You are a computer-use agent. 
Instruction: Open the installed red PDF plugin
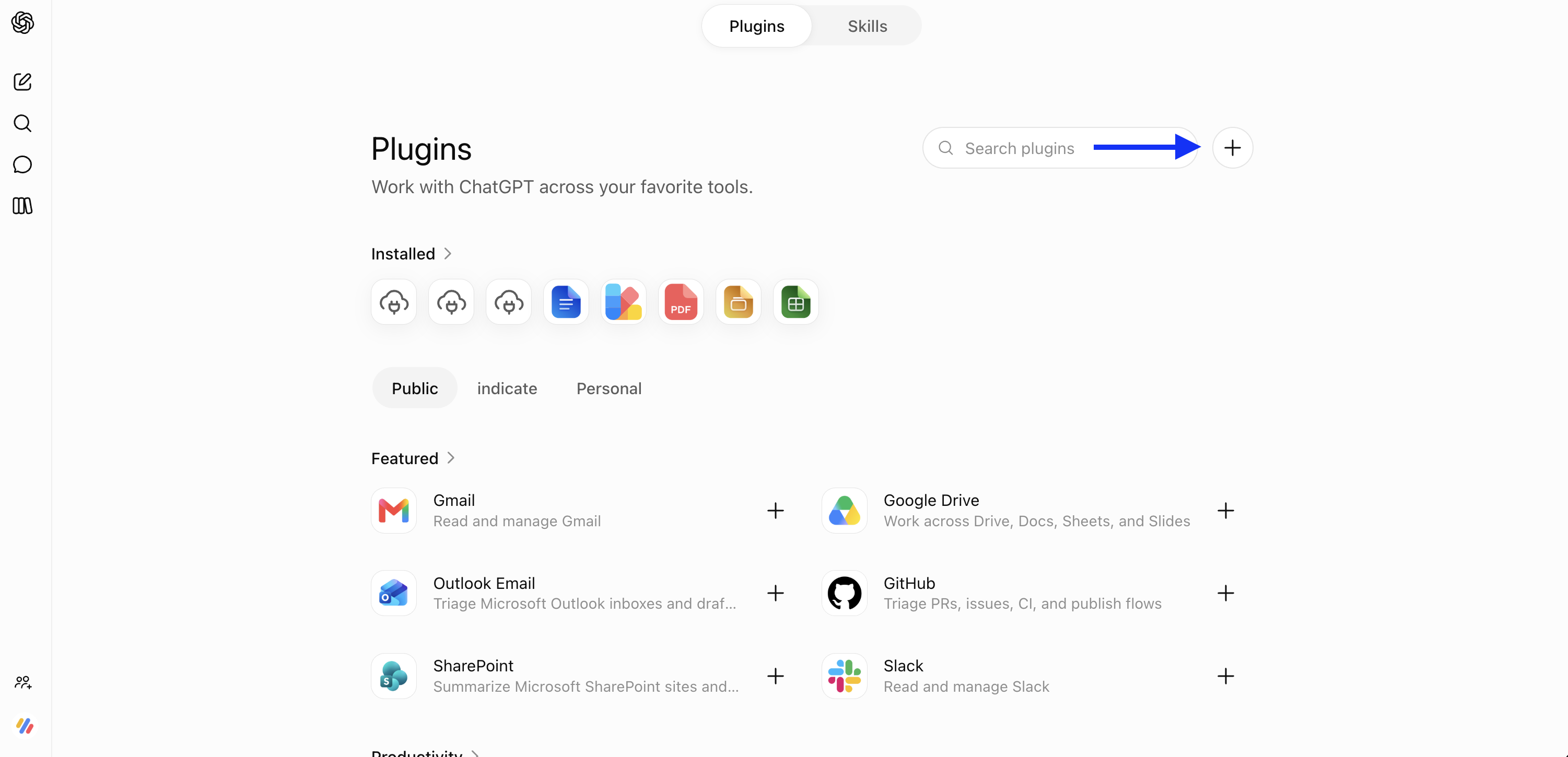click(x=681, y=302)
